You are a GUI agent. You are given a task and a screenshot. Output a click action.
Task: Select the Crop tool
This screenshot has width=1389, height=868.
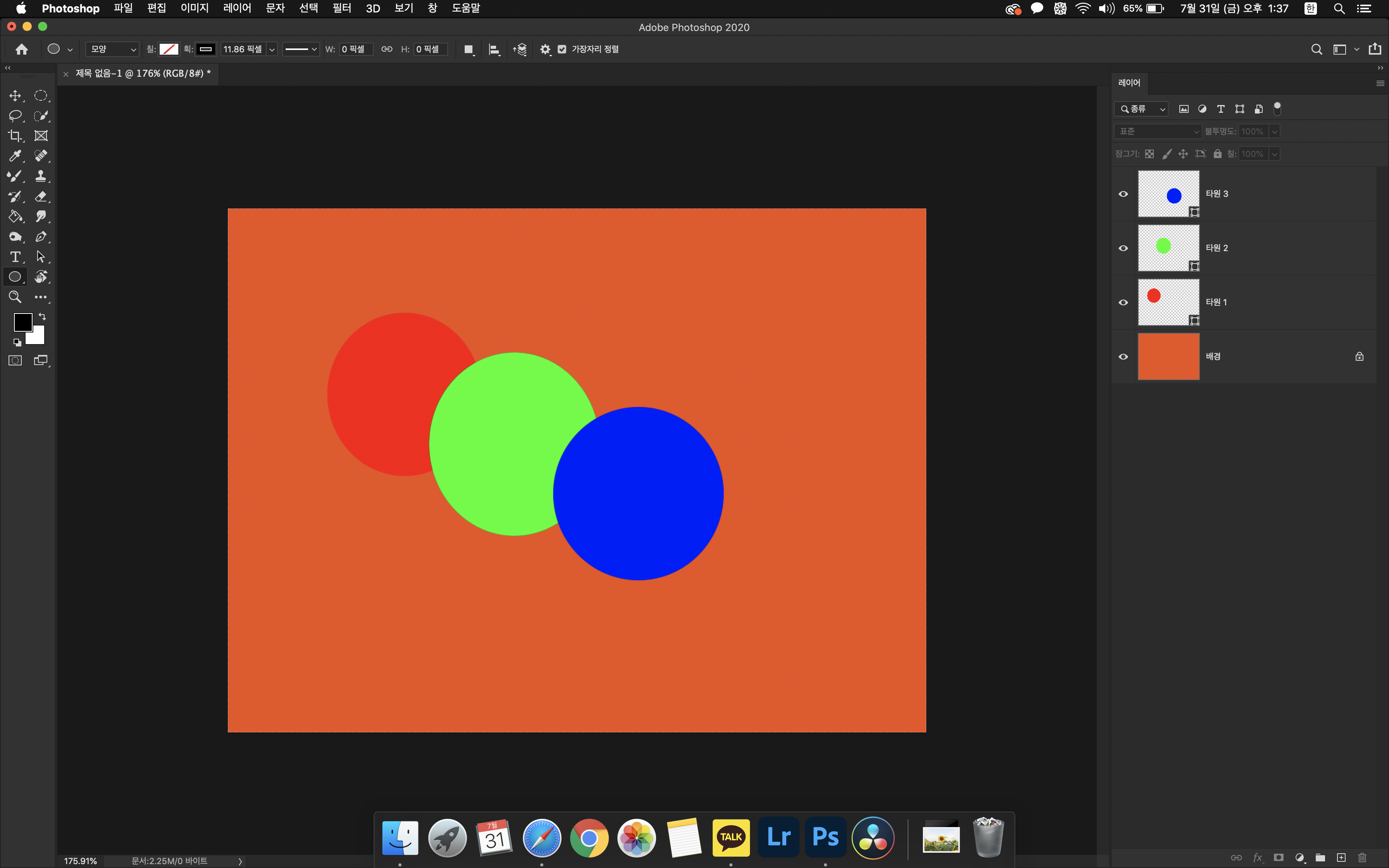(x=15, y=136)
